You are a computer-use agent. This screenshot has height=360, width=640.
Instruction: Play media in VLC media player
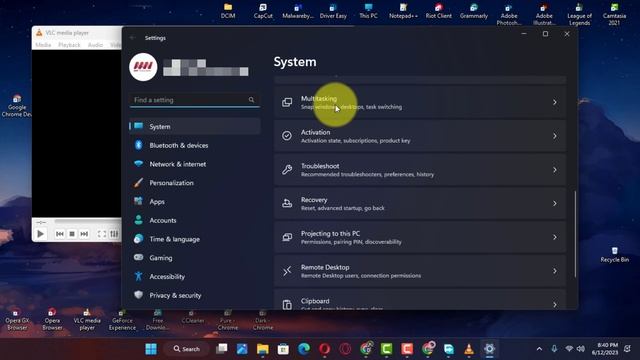pyautogui.click(x=40, y=234)
